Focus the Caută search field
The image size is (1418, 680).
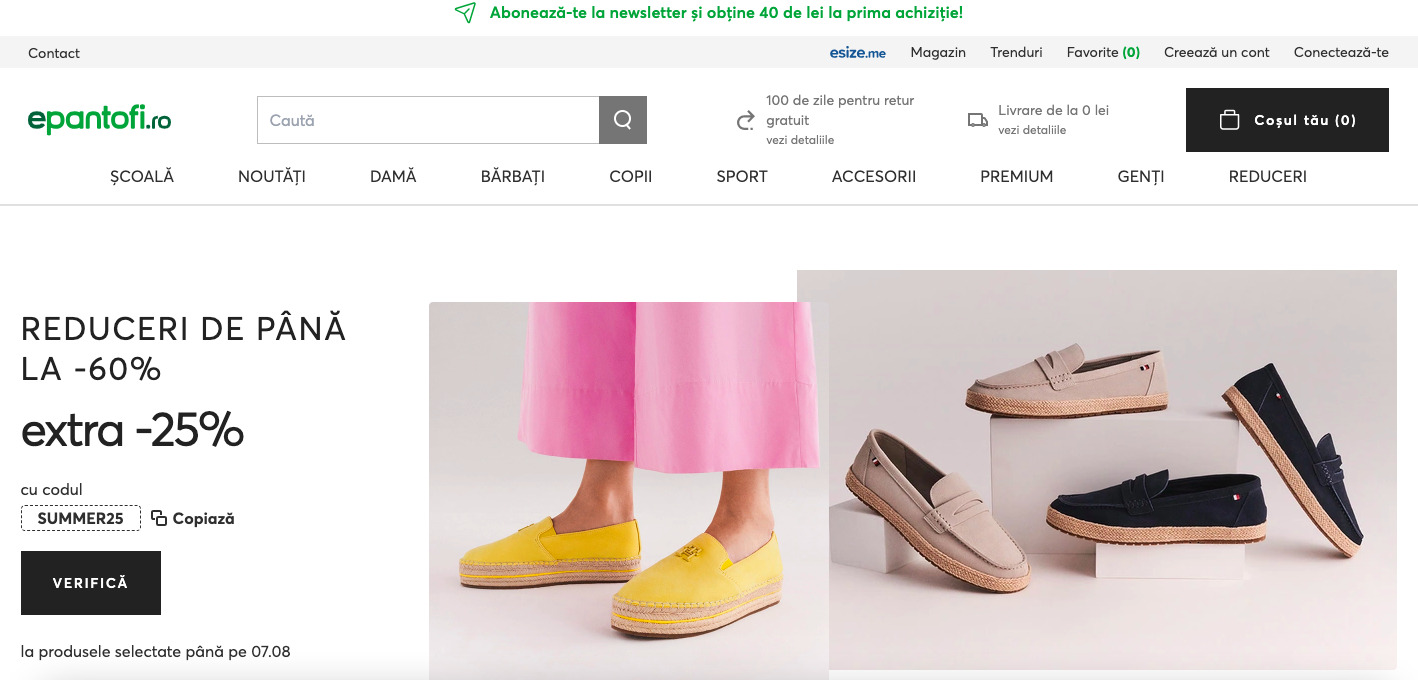tap(428, 120)
